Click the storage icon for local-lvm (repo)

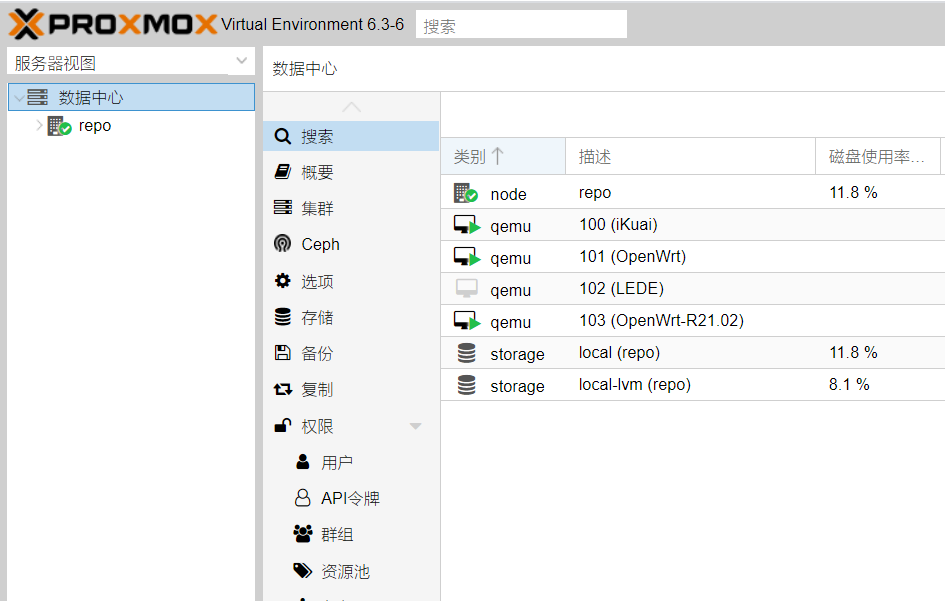(x=466, y=385)
